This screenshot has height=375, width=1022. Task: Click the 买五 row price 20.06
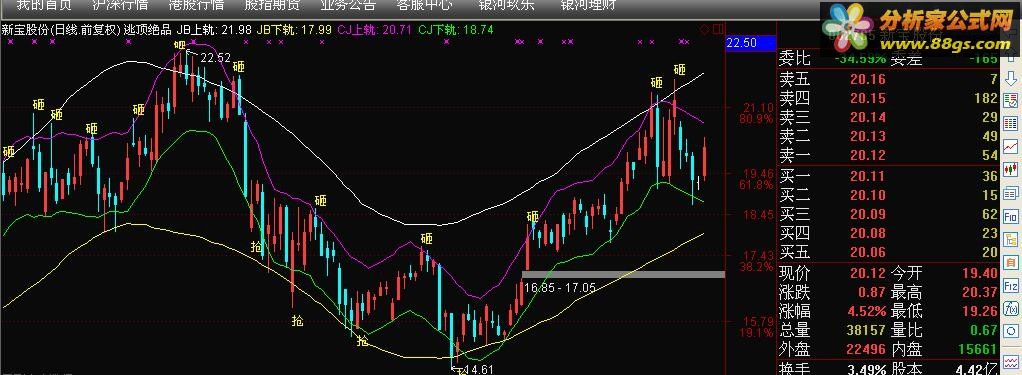tap(868, 252)
